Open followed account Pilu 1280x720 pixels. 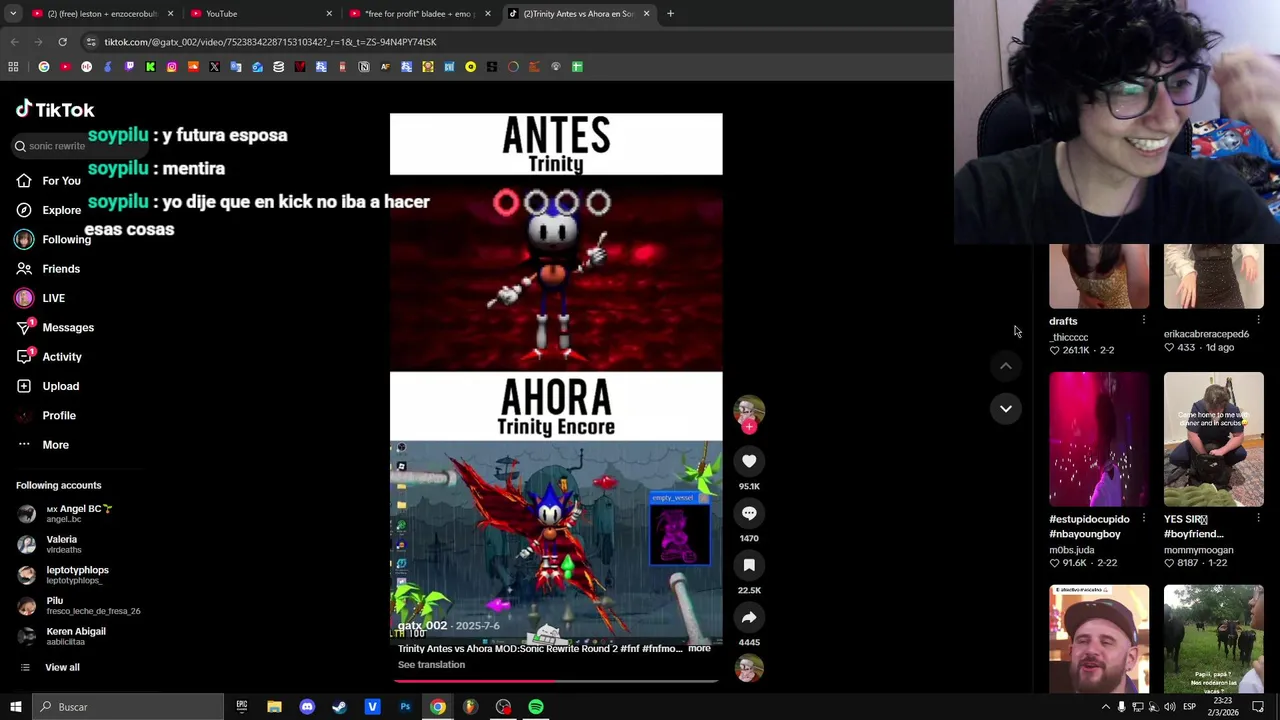[79, 606]
